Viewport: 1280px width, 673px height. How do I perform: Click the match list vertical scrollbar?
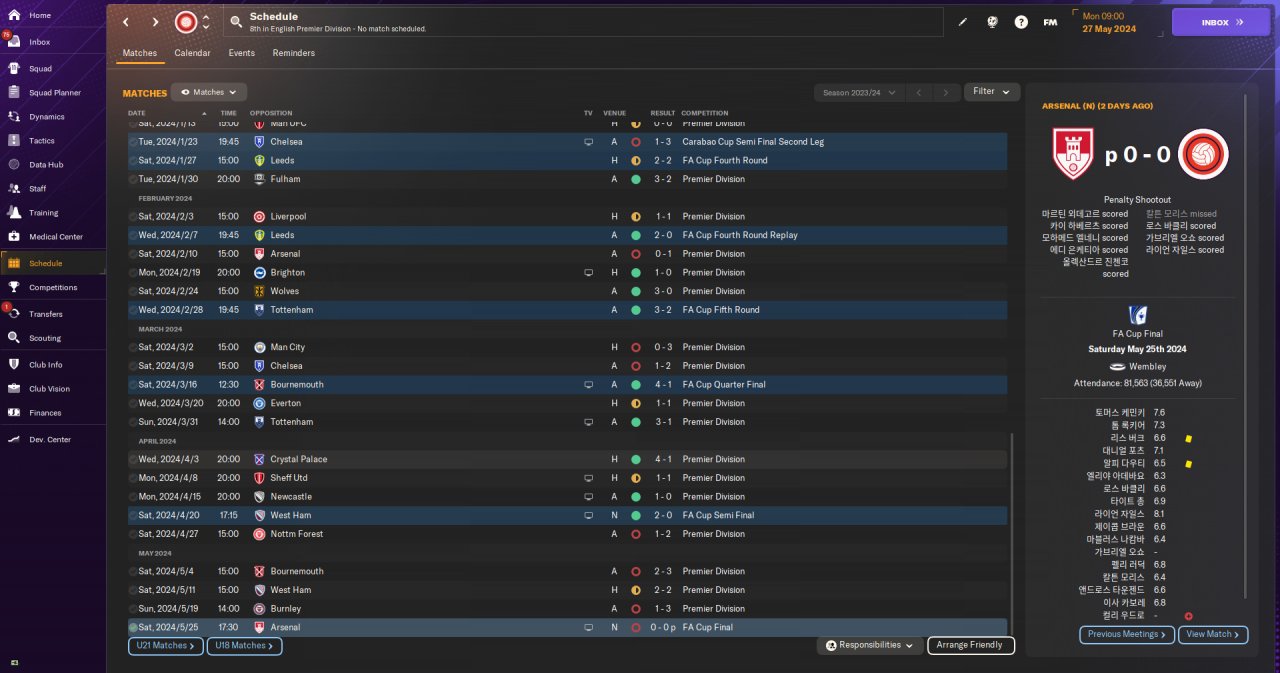[x=1011, y=536]
